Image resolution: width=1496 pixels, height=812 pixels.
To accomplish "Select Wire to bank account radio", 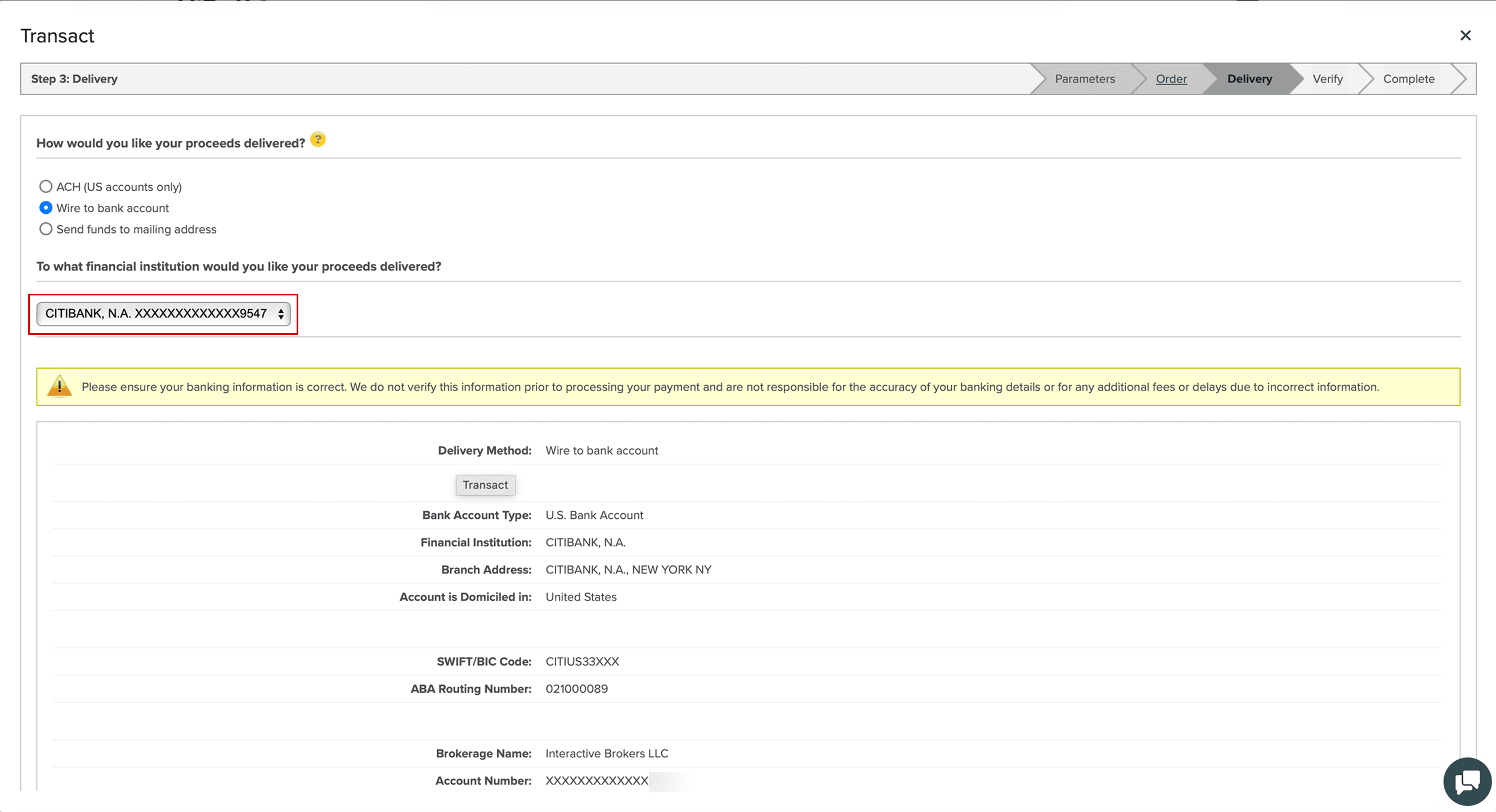I will coord(46,208).
